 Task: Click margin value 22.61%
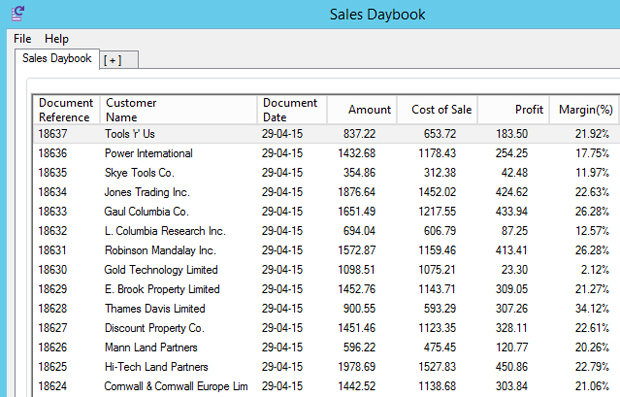592,328
